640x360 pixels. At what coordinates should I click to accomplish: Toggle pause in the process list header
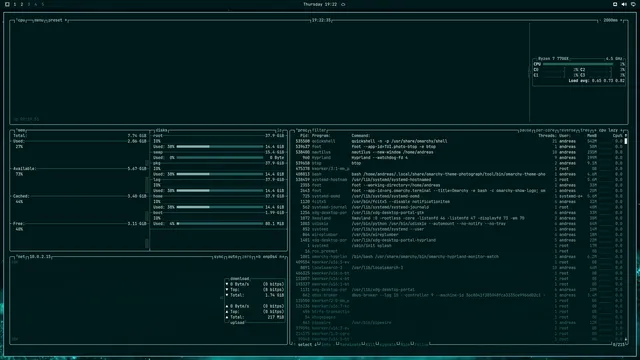click(525, 130)
